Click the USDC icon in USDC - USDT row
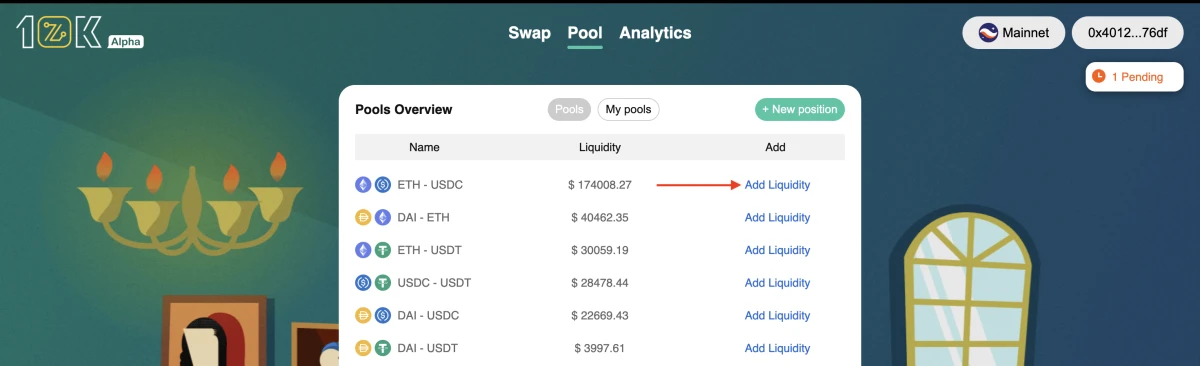The height and width of the screenshot is (366, 1200). pos(363,283)
